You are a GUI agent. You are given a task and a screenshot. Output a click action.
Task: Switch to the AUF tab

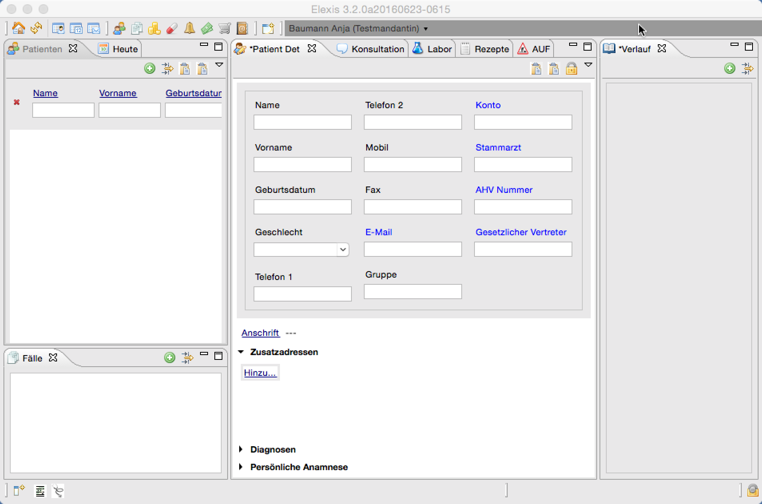tap(534, 49)
